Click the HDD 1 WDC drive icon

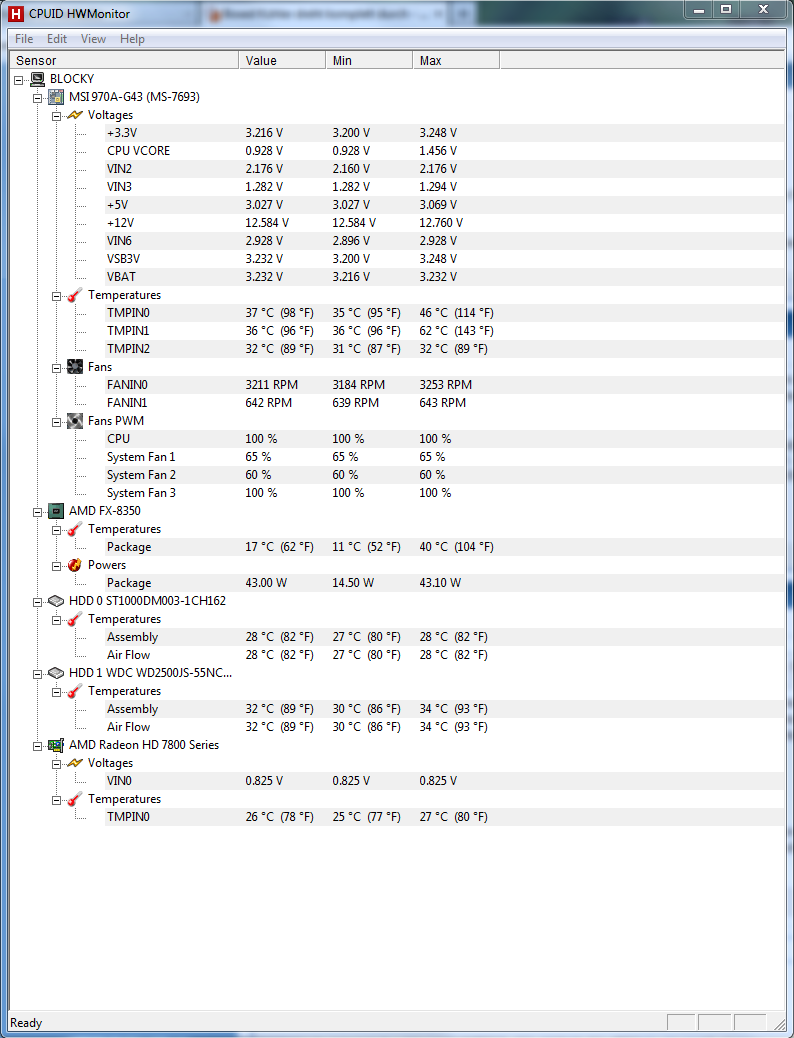56,673
